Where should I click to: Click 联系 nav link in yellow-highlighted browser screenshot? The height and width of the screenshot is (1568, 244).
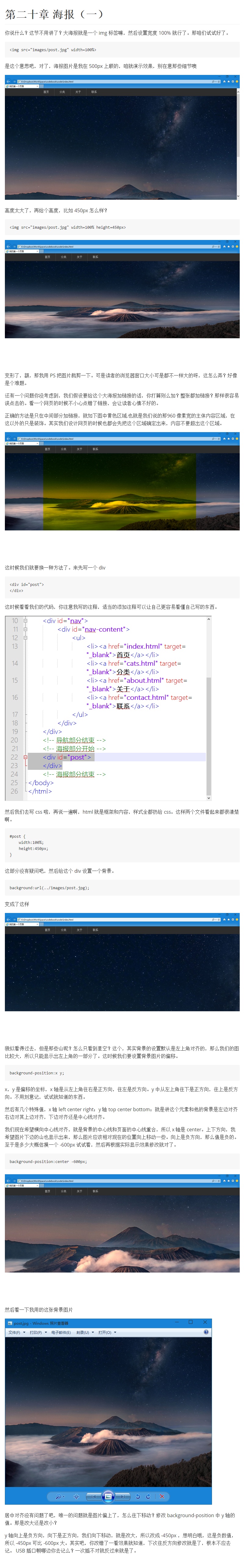pos(95,449)
